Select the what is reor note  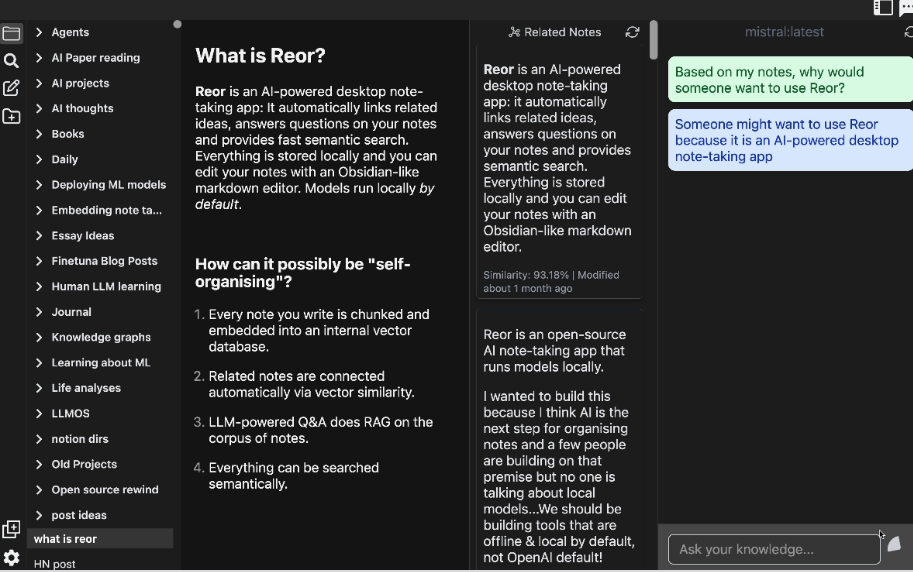point(100,539)
